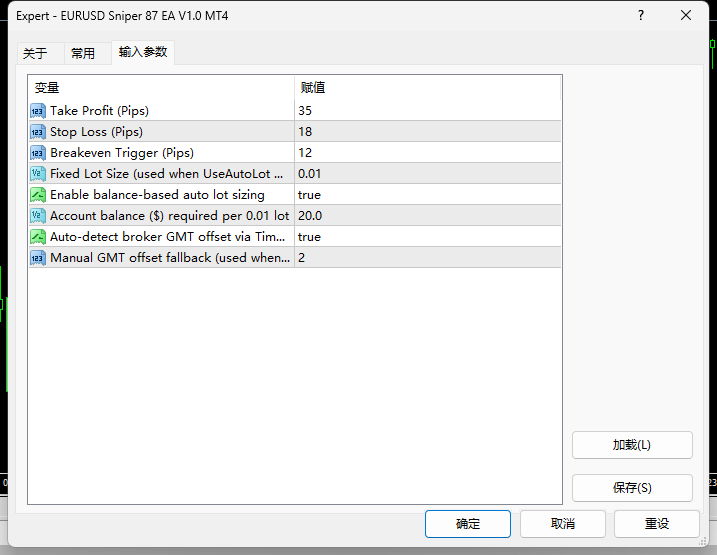Open the help question mark in title bar
Image resolution: width=717 pixels, height=555 pixels.
[641, 16]
